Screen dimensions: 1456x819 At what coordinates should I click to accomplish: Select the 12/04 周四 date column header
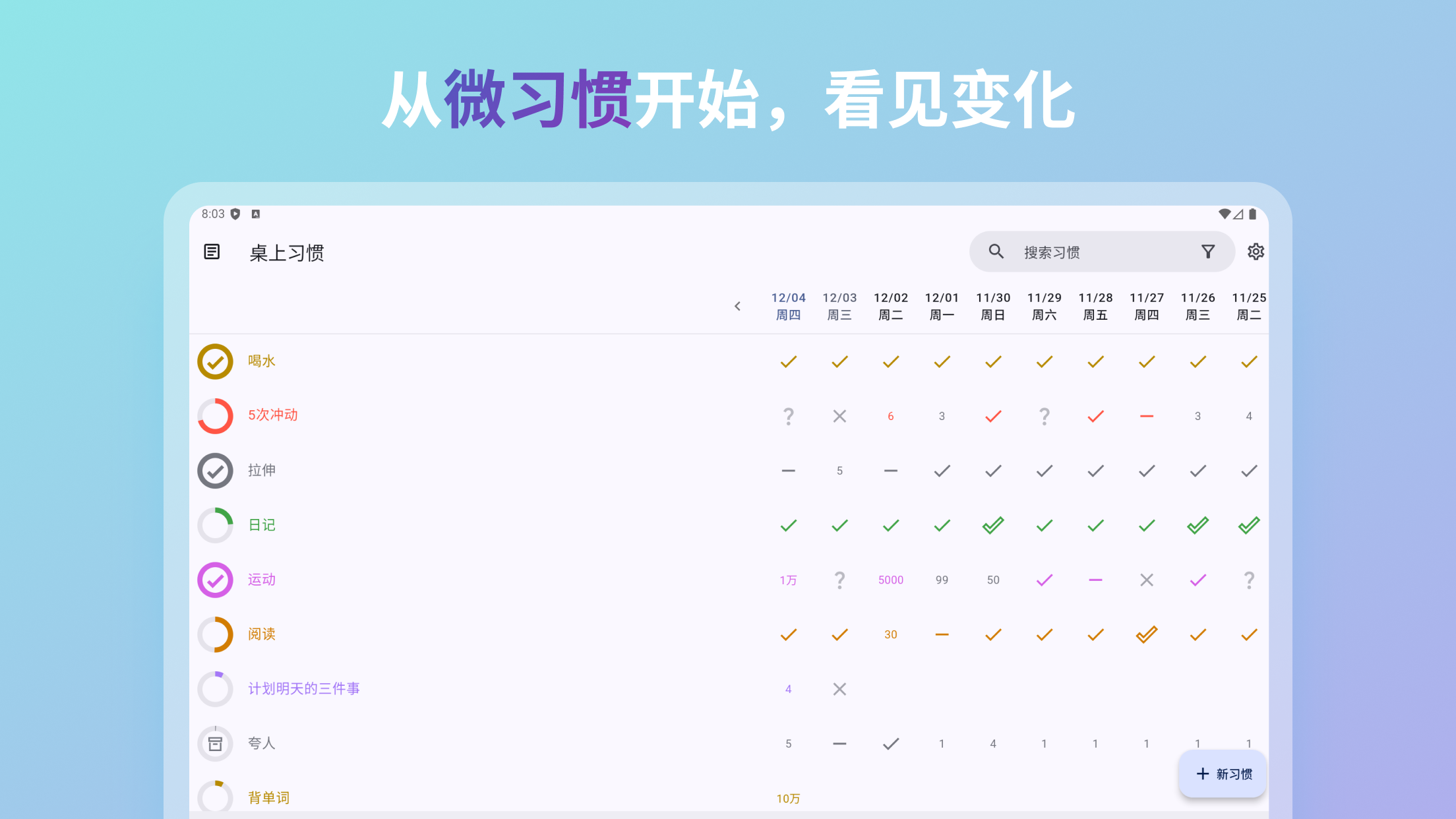click(x=788, y=306)
